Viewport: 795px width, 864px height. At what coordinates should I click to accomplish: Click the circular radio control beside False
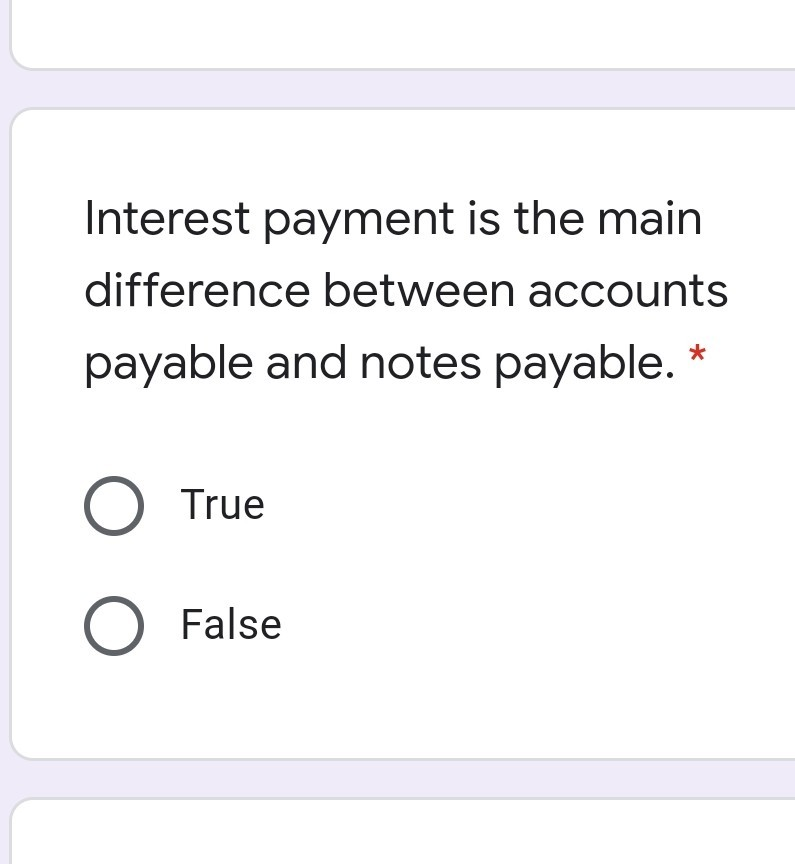[x=113, y=625]
